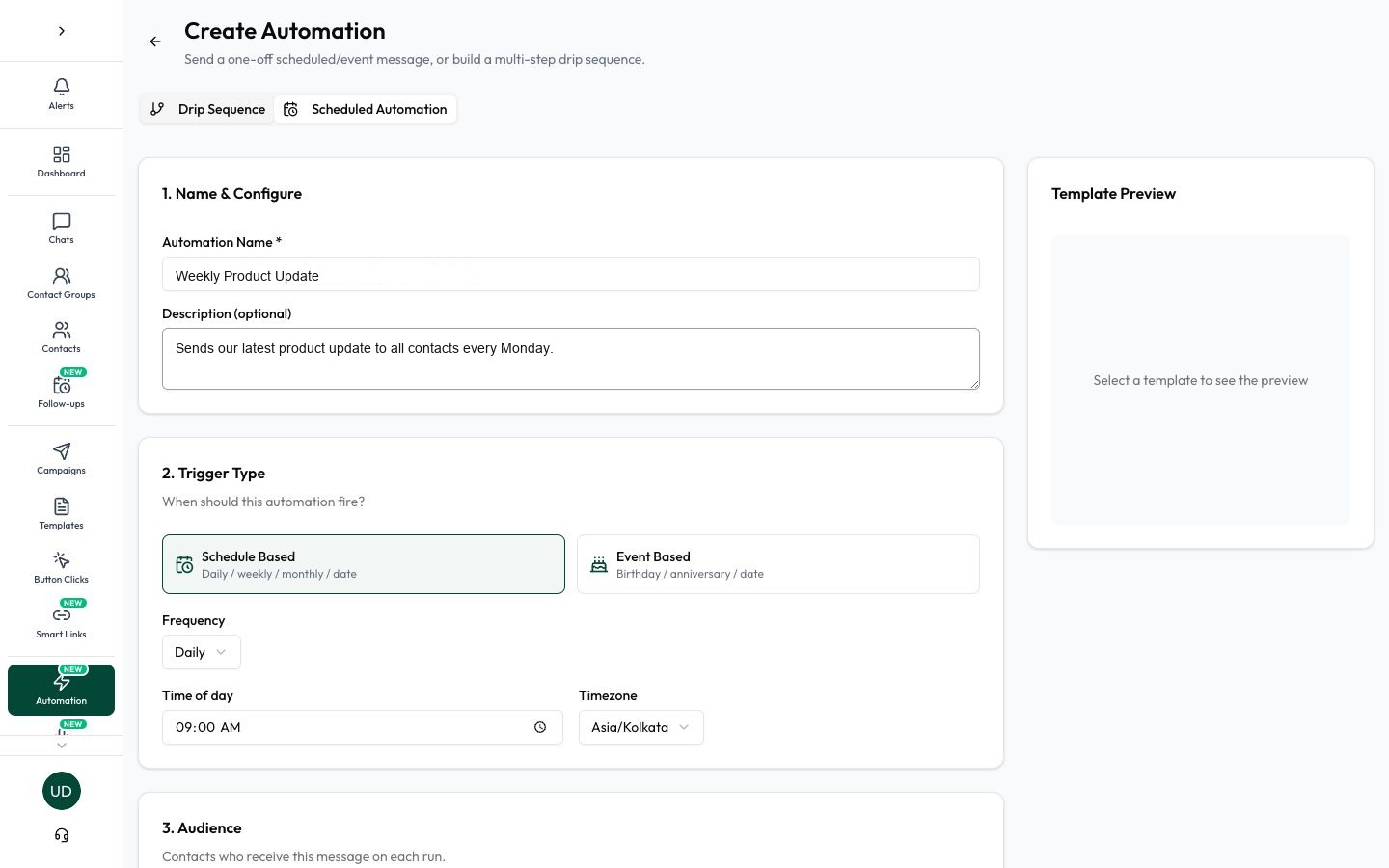1389x868 pixels.
Task: Select the Event Based trigger option
Action: click(778, 564)
